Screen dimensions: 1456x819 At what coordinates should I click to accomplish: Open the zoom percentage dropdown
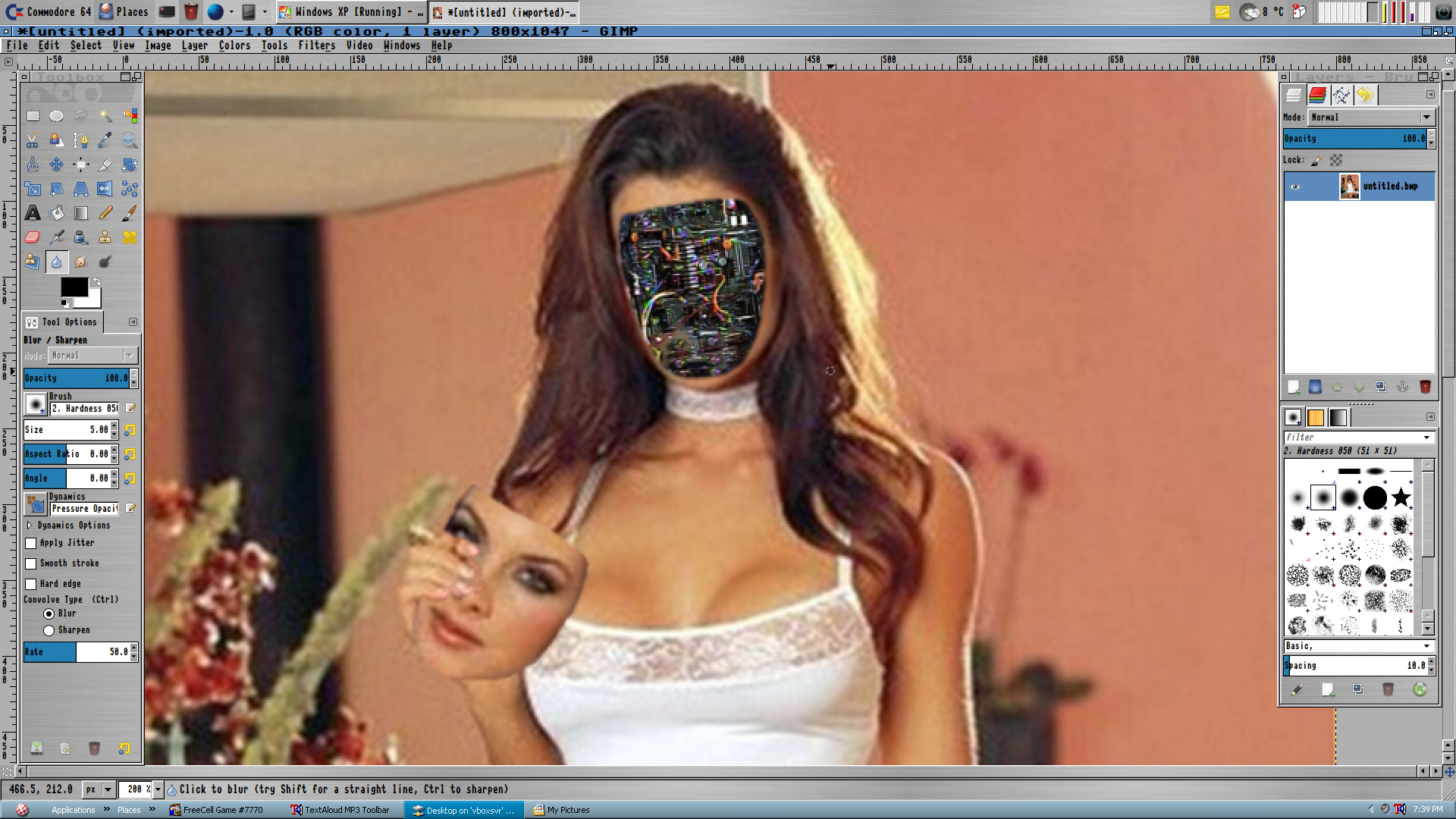point(158,789)
